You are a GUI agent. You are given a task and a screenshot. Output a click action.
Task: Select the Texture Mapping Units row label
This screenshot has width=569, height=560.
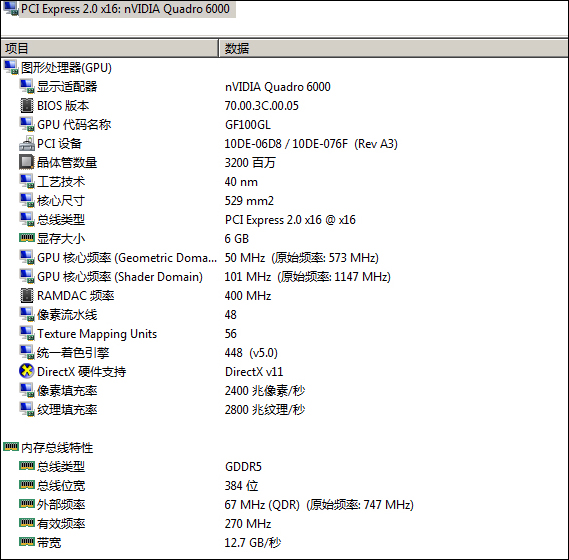[x=97, y=334]
